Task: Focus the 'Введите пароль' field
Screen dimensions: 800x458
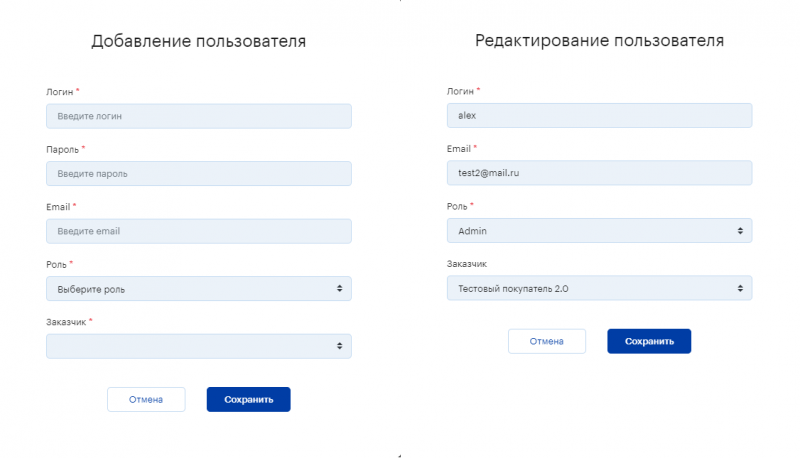Action: 198,173
